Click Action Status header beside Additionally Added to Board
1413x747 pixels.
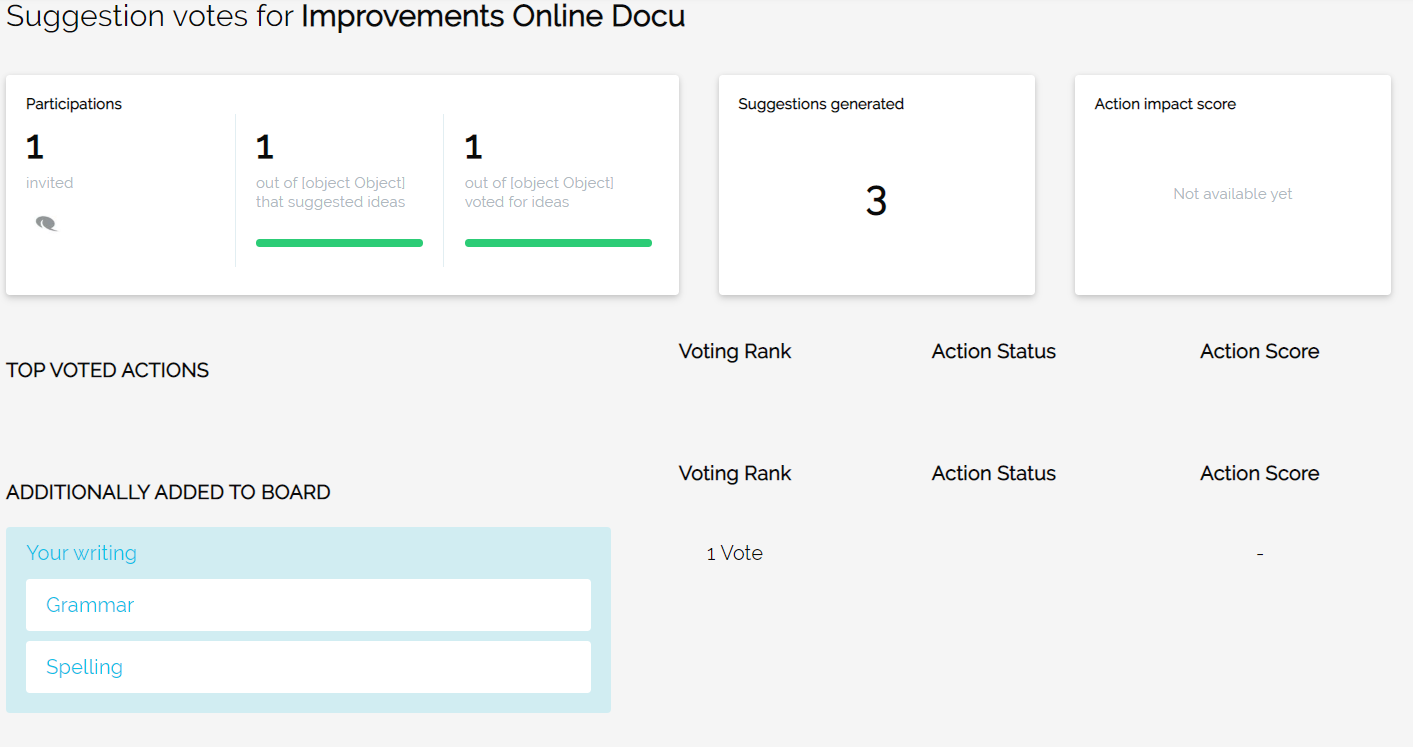[x=994, y=473]
